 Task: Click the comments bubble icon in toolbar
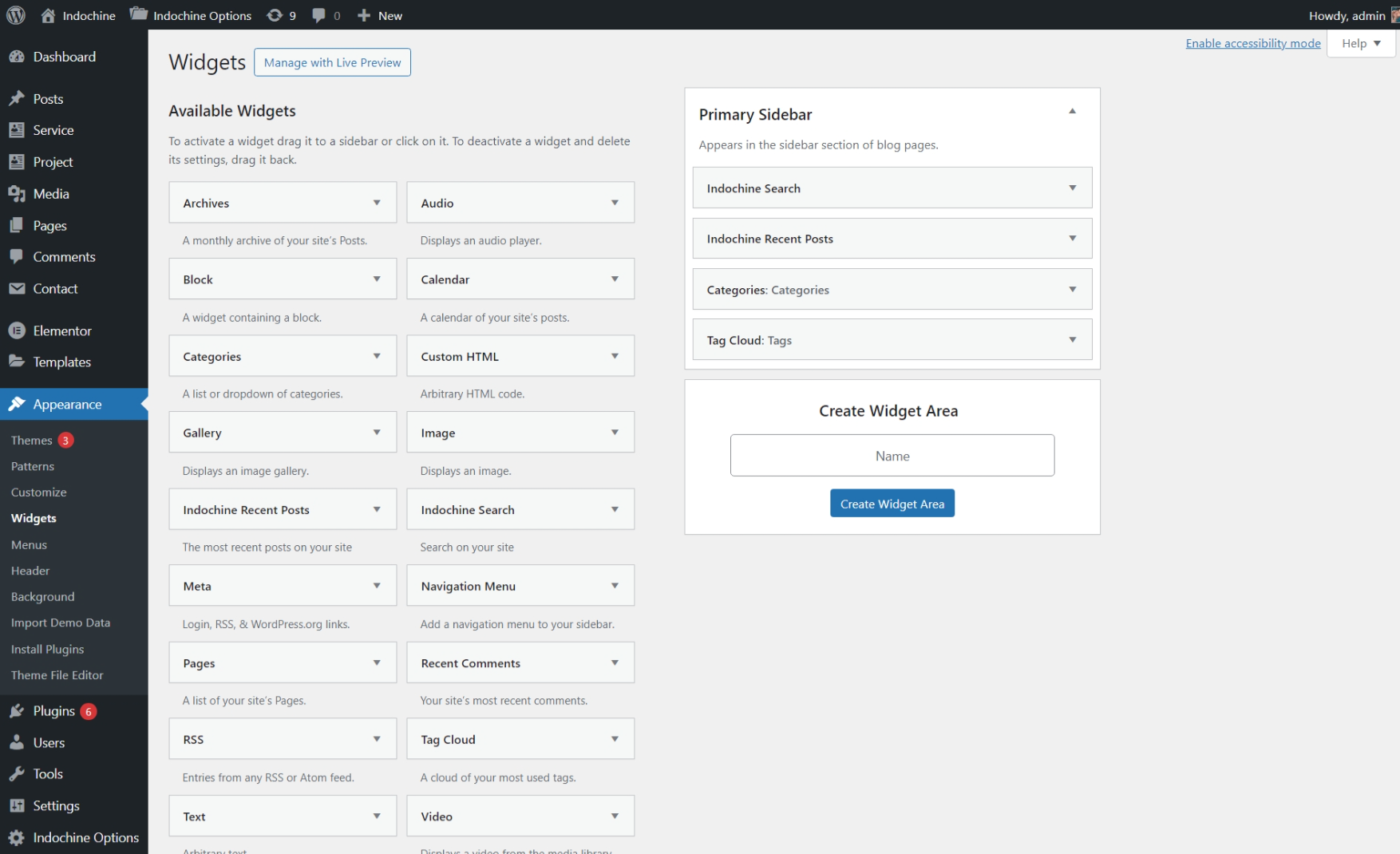click(x=319, y=15)
